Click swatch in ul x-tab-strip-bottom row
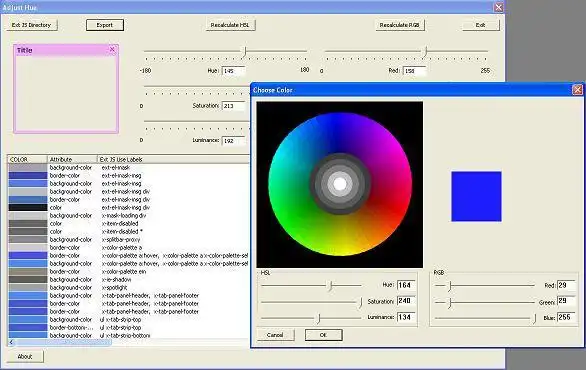586x370 pixels. coord(28,335)
